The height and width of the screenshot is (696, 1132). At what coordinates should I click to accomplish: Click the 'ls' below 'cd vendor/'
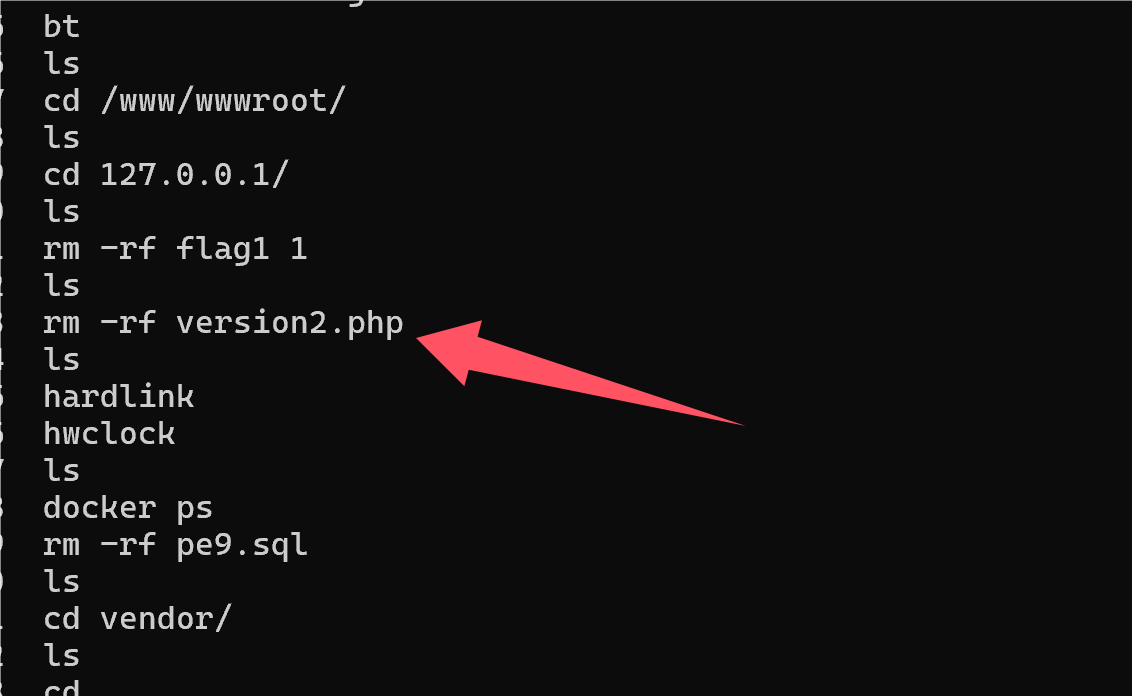pyautogui.click(x=61, y=656)
